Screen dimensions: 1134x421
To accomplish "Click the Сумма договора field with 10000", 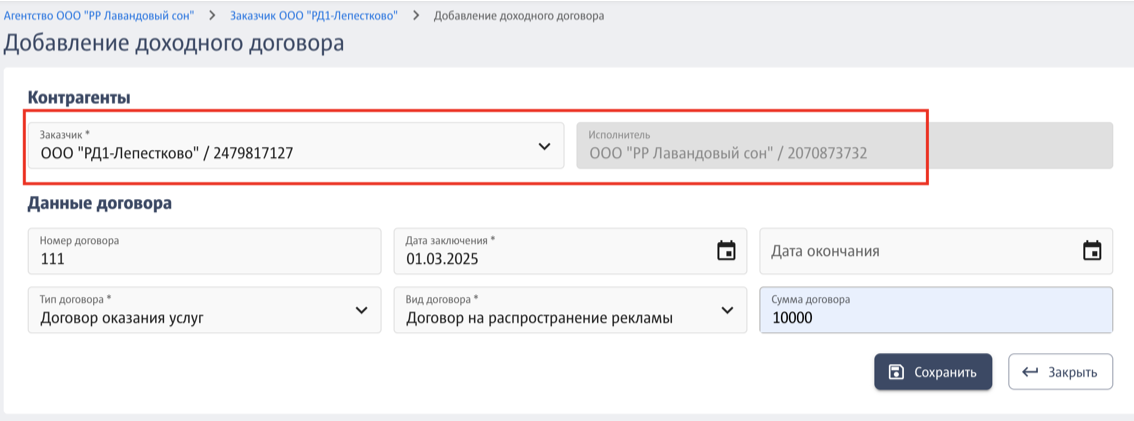I will [x=936, y=310].
